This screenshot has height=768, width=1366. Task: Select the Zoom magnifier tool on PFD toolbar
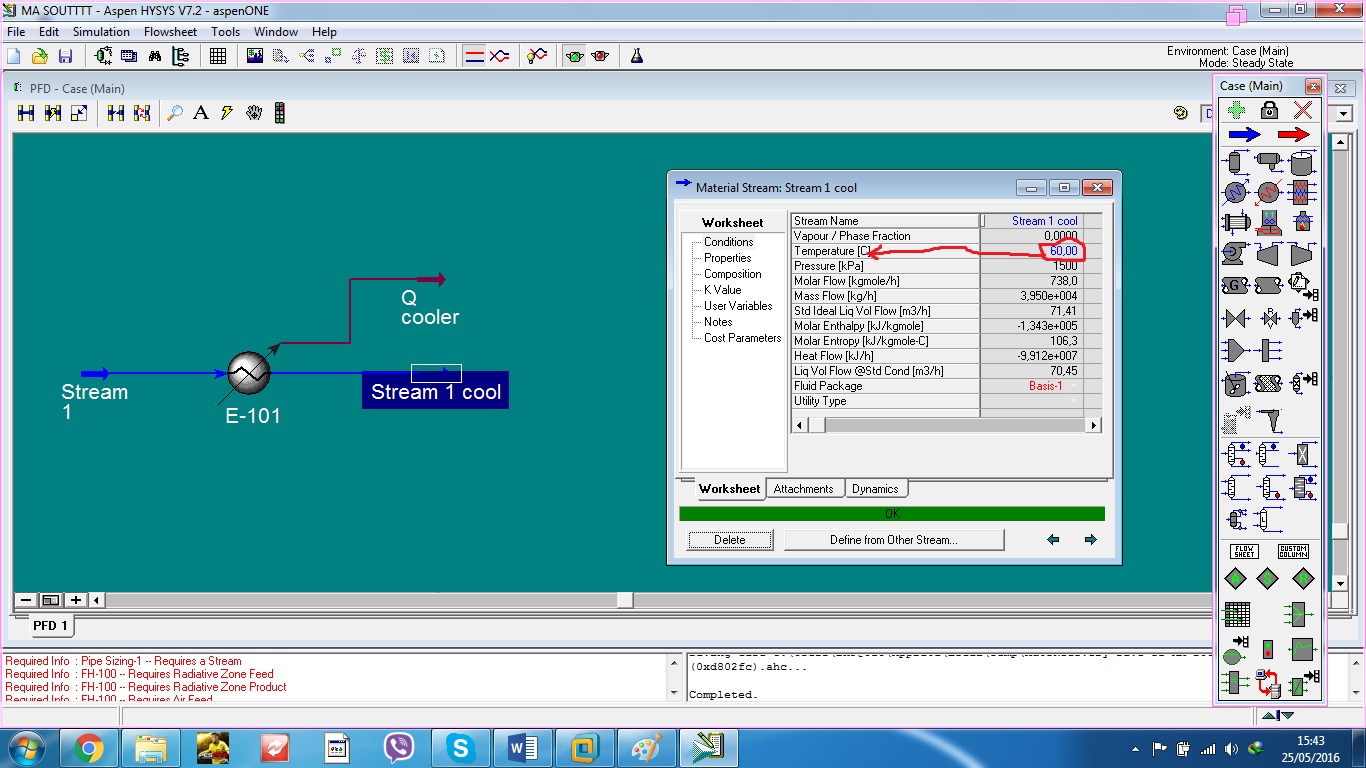pyautogui.click(x=175, y=112)
